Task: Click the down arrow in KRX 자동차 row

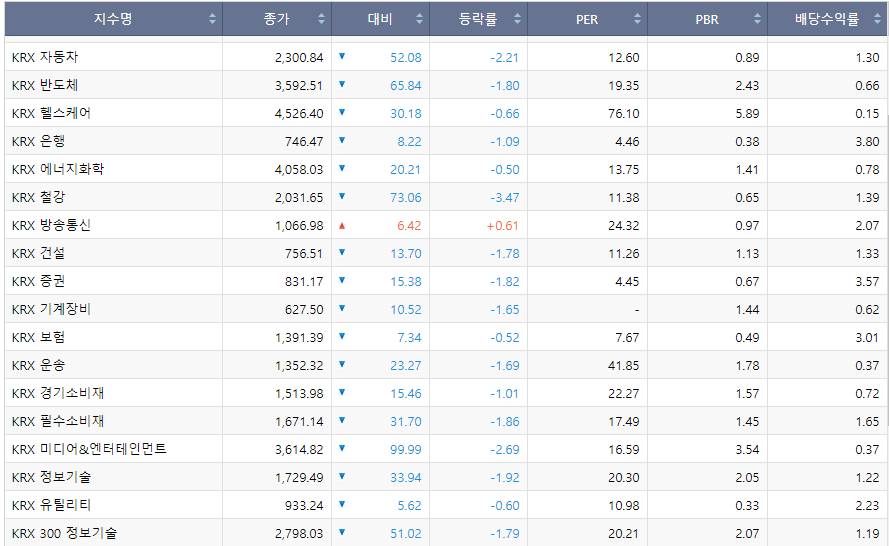Action: [x=342, y=56]
